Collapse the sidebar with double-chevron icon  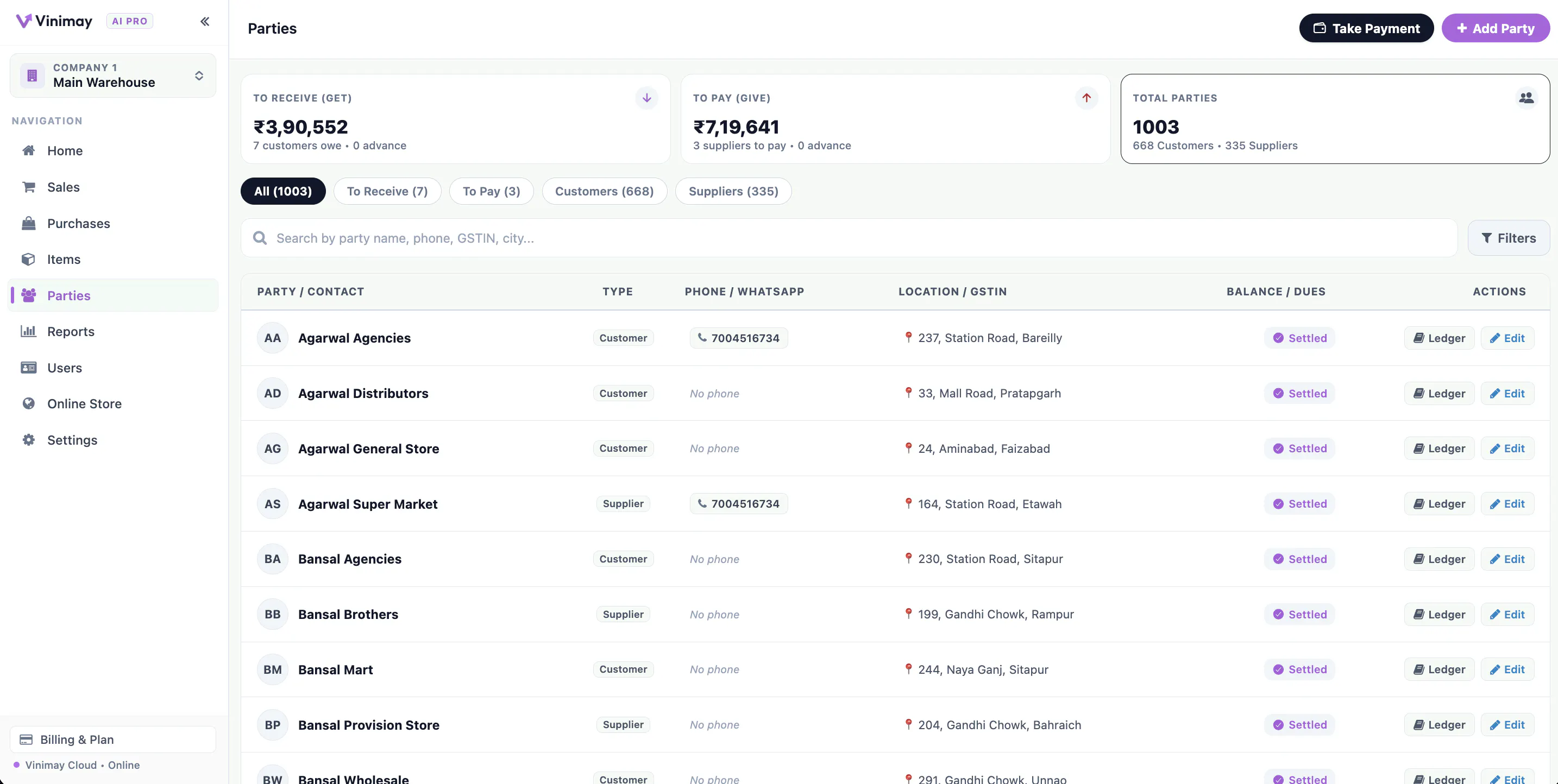pyautogui.click(x=205, y=21)
